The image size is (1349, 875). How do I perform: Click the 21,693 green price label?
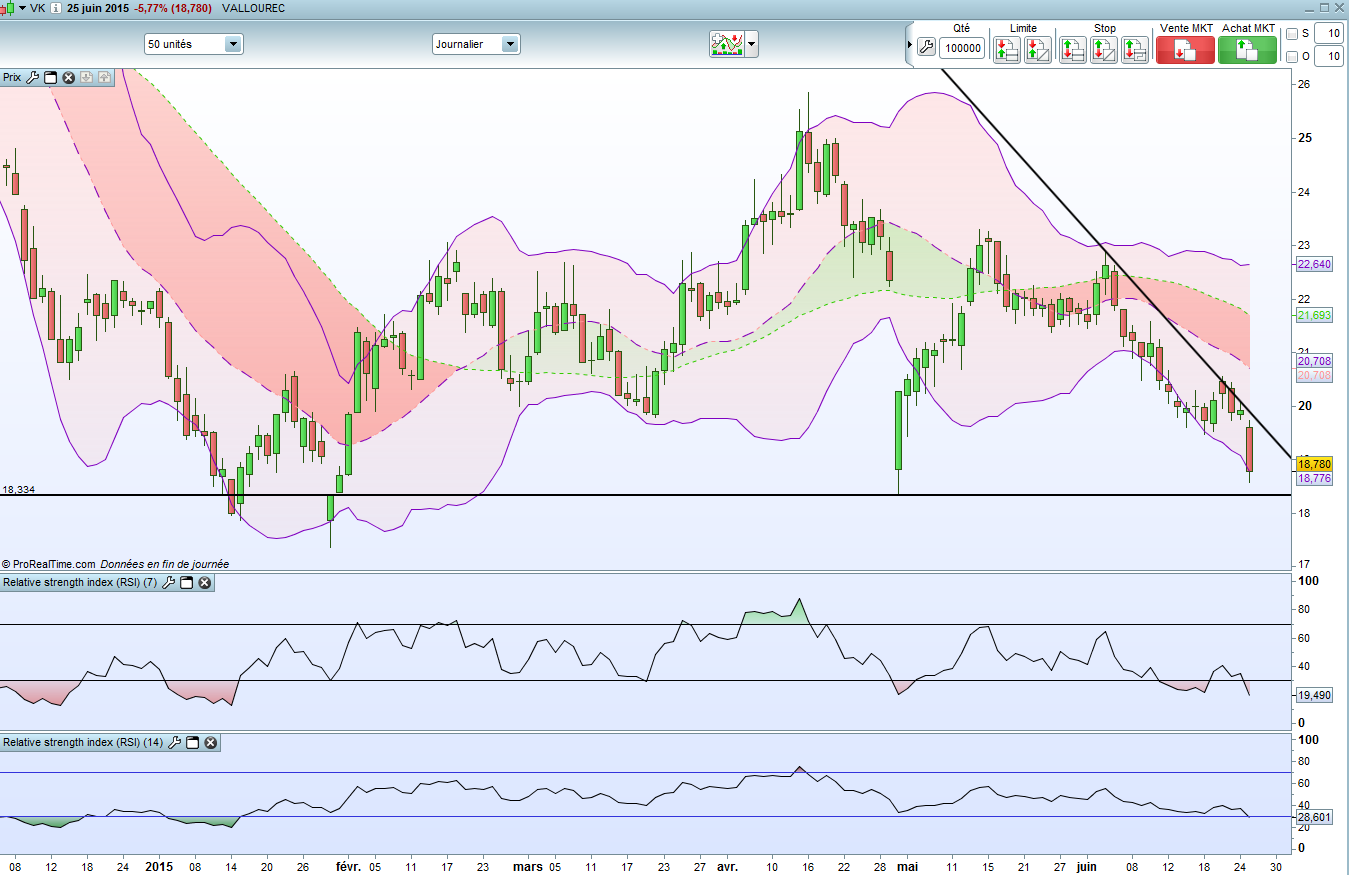click(1314, 315)
